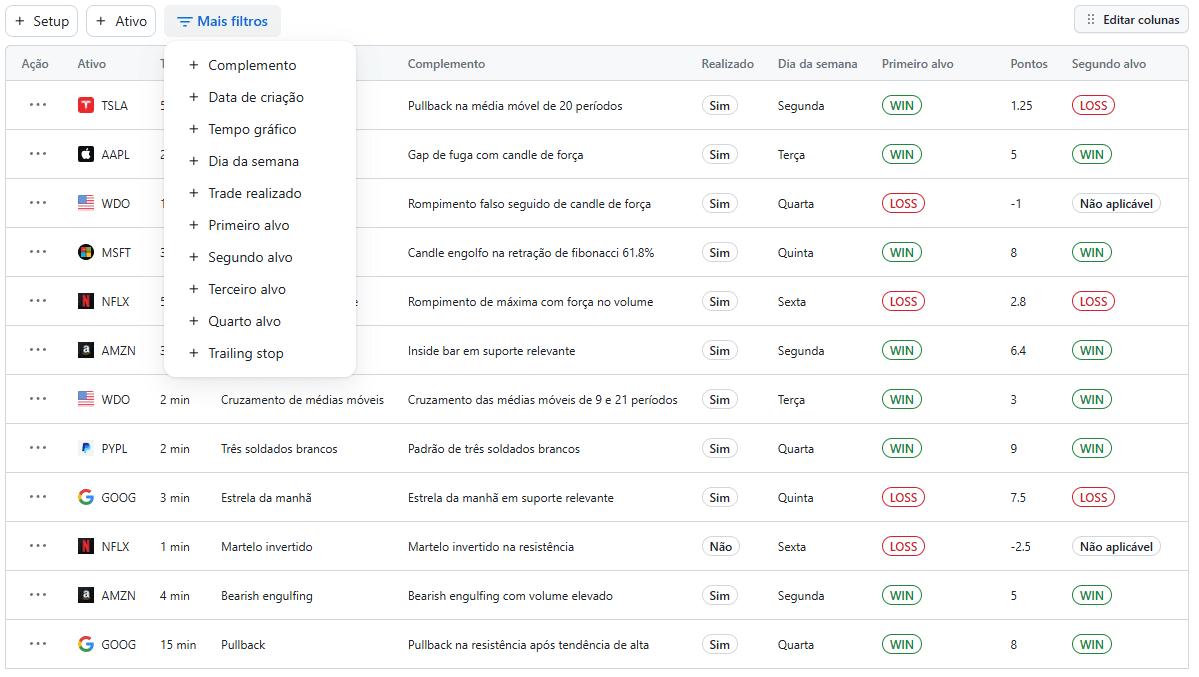Open the three-dot action menu for TSLA row
The height and width of the screenshot is (677, 1199).
[x=38, y=105]
